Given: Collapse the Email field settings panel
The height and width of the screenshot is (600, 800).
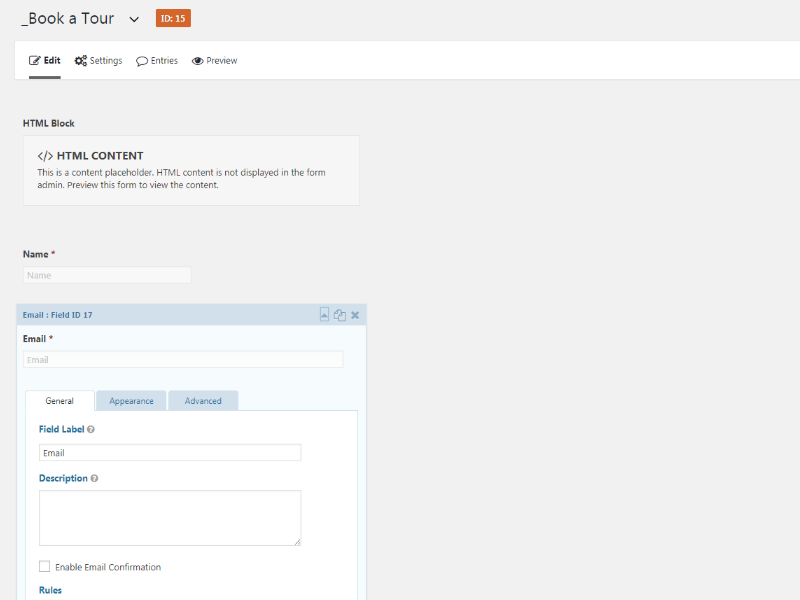Looking at the screenshot, I should click(324, 314).
